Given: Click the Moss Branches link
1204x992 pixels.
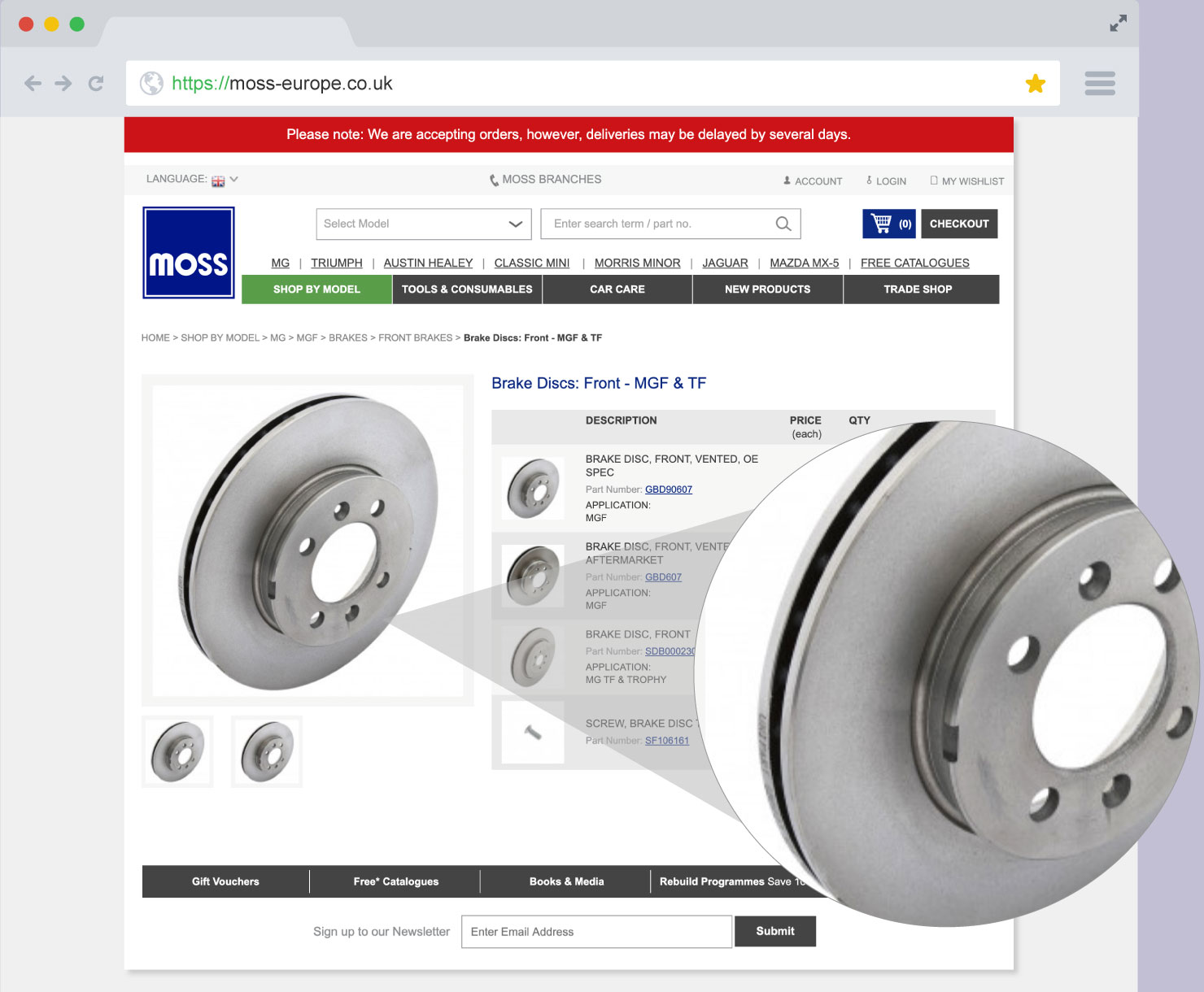Looking at the screenshot, I should 552,179.
